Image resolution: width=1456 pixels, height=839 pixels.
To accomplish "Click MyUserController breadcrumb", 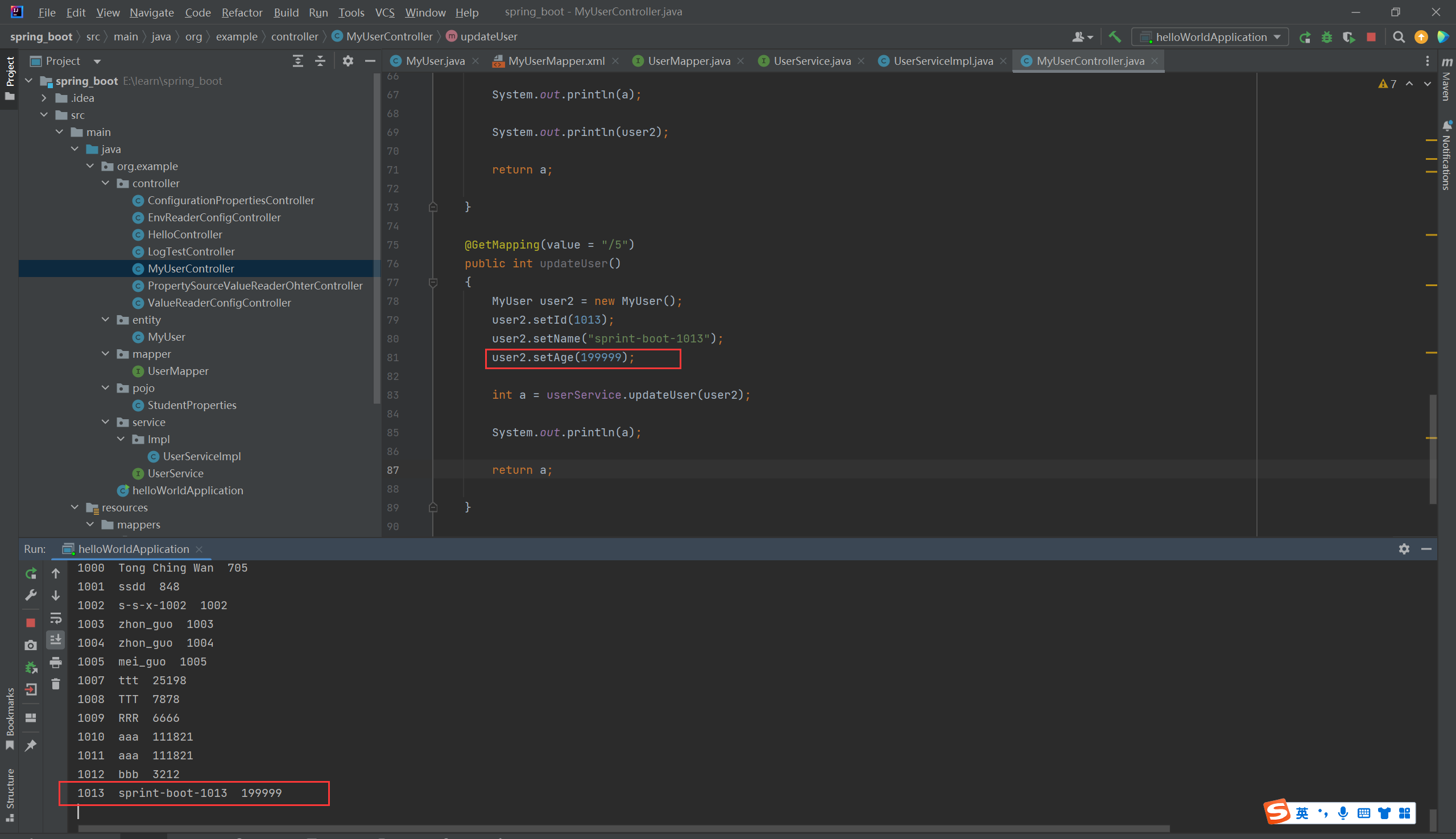I will (x=389, y=36).
